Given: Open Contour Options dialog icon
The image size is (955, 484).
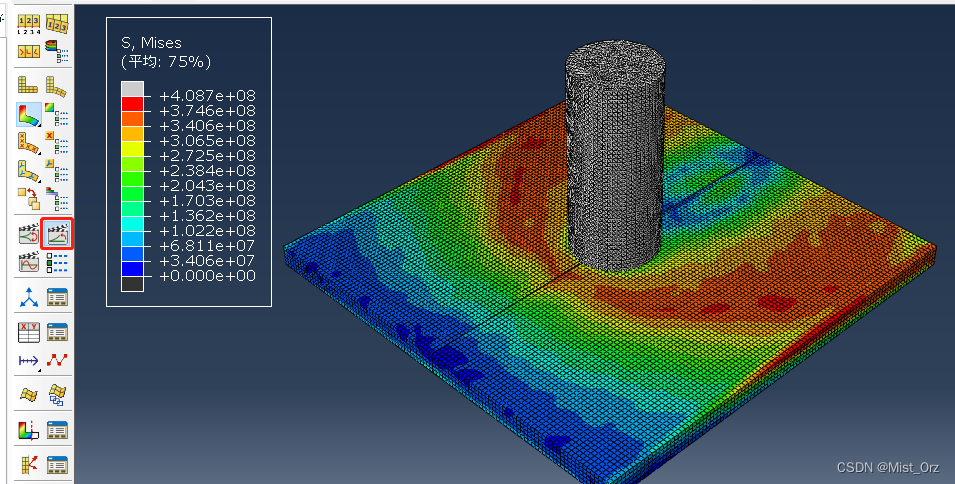Looking at the screenshot, I should 57,115.
